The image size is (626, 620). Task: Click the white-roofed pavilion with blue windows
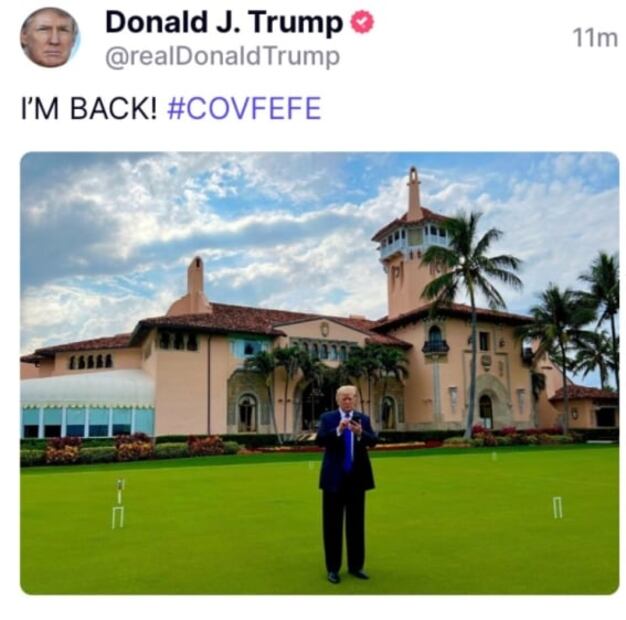click(87, 403)
